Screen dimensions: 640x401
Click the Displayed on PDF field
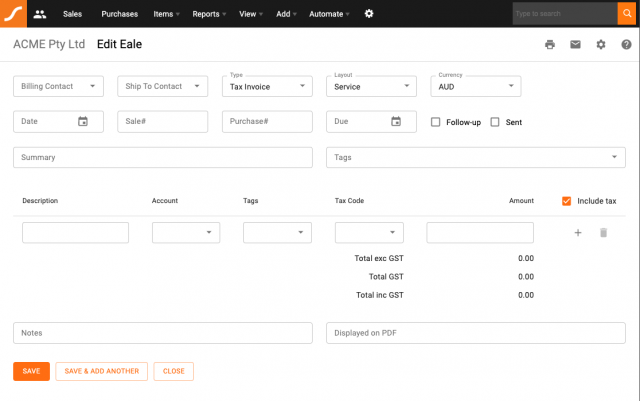tap(476, 333)
